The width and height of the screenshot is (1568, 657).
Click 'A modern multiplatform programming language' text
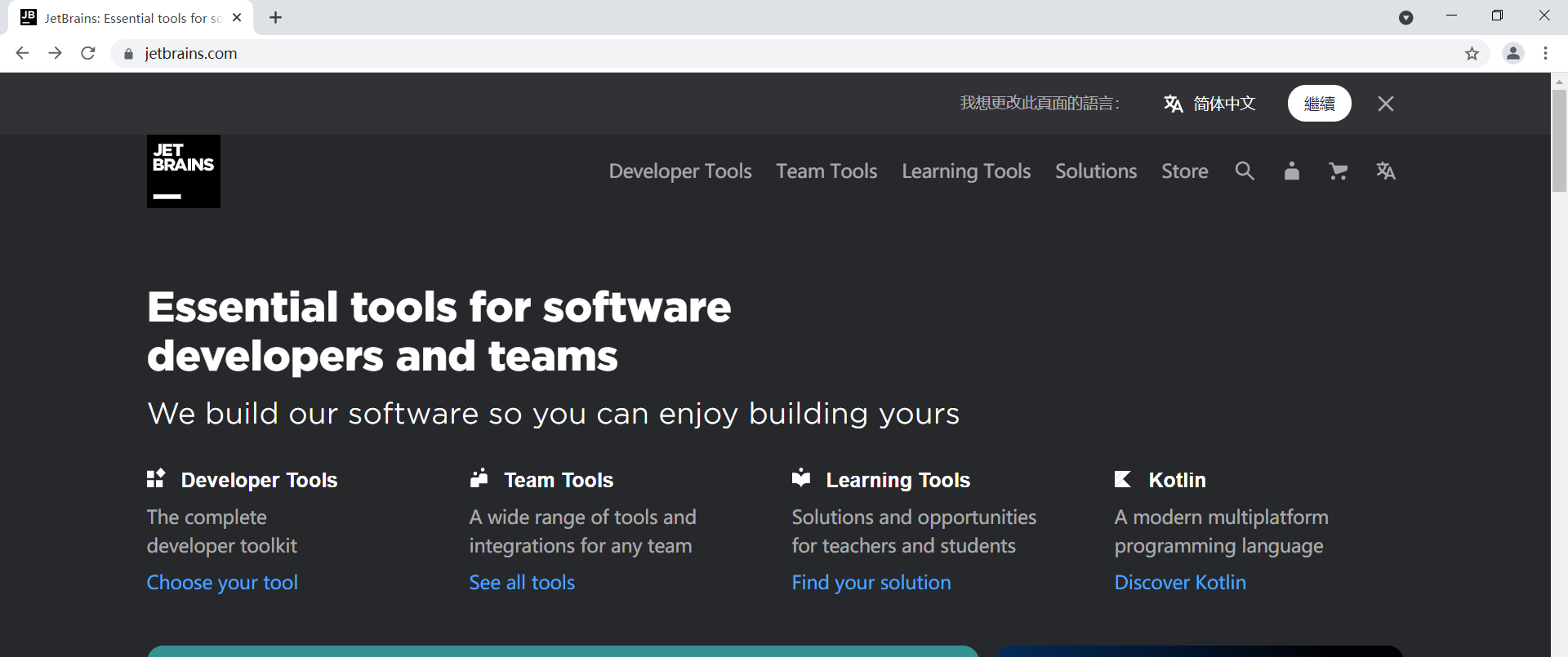tap(1222, 531)
